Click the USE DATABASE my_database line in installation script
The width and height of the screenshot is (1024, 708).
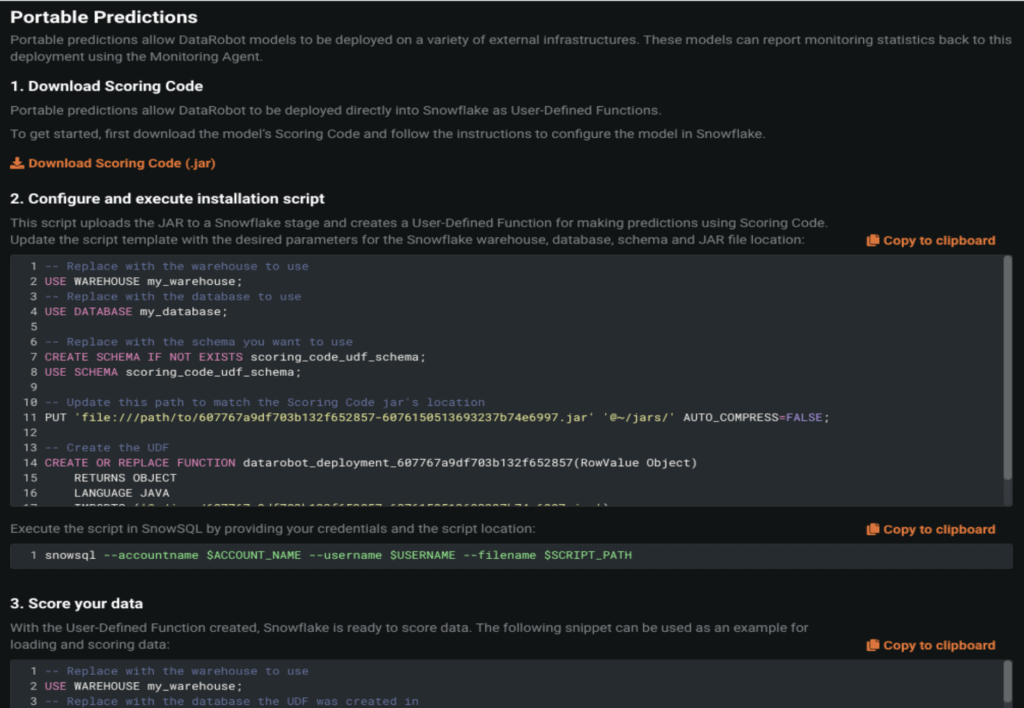point(136,311)
